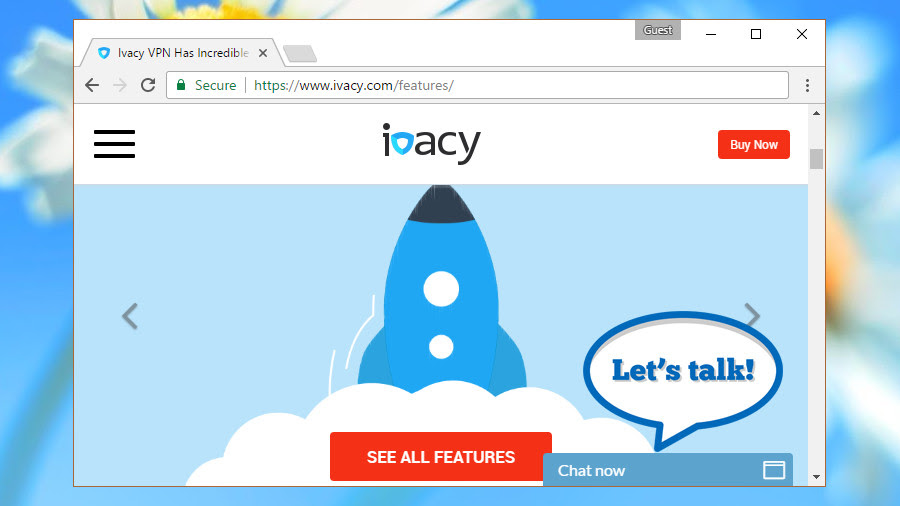This screenshot has width=900, height=506.
Task: Click the vertical scrollbar thumb
Action: (x=816, y=159)
